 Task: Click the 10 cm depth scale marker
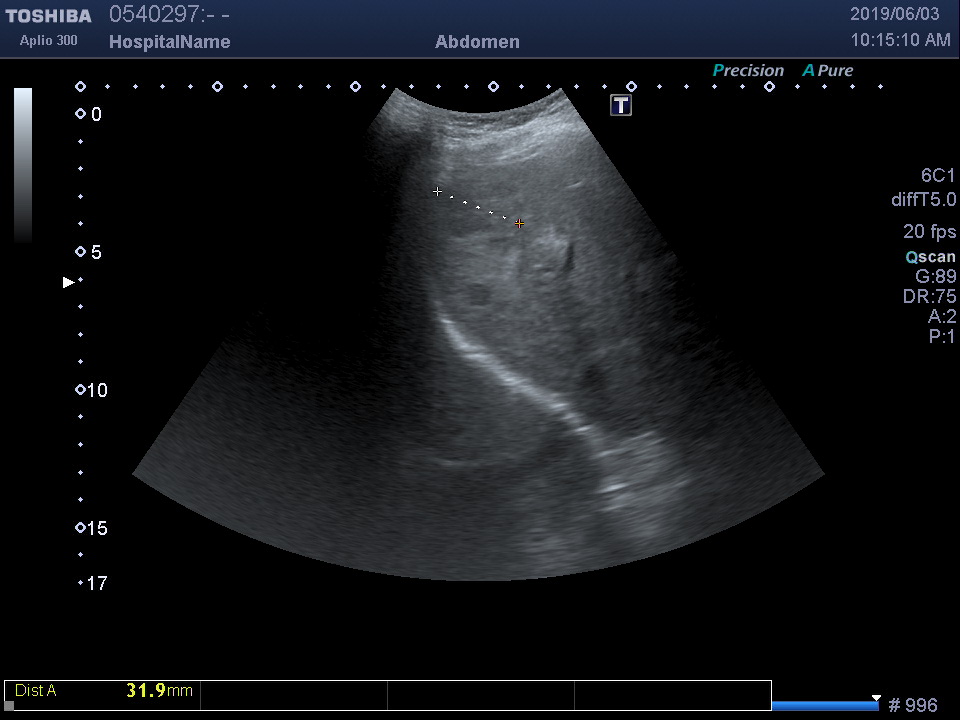click(x=81, y=390)
